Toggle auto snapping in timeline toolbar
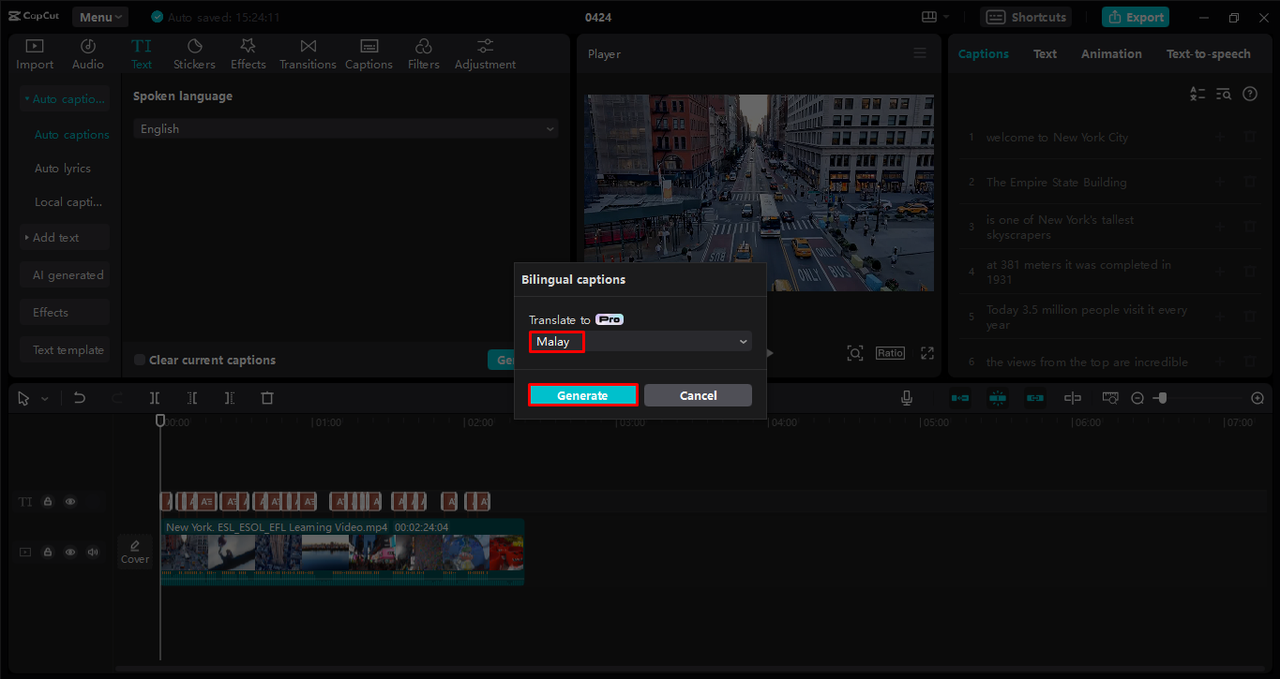Viewport: 1280px width, 679px height. click(997, 398)
